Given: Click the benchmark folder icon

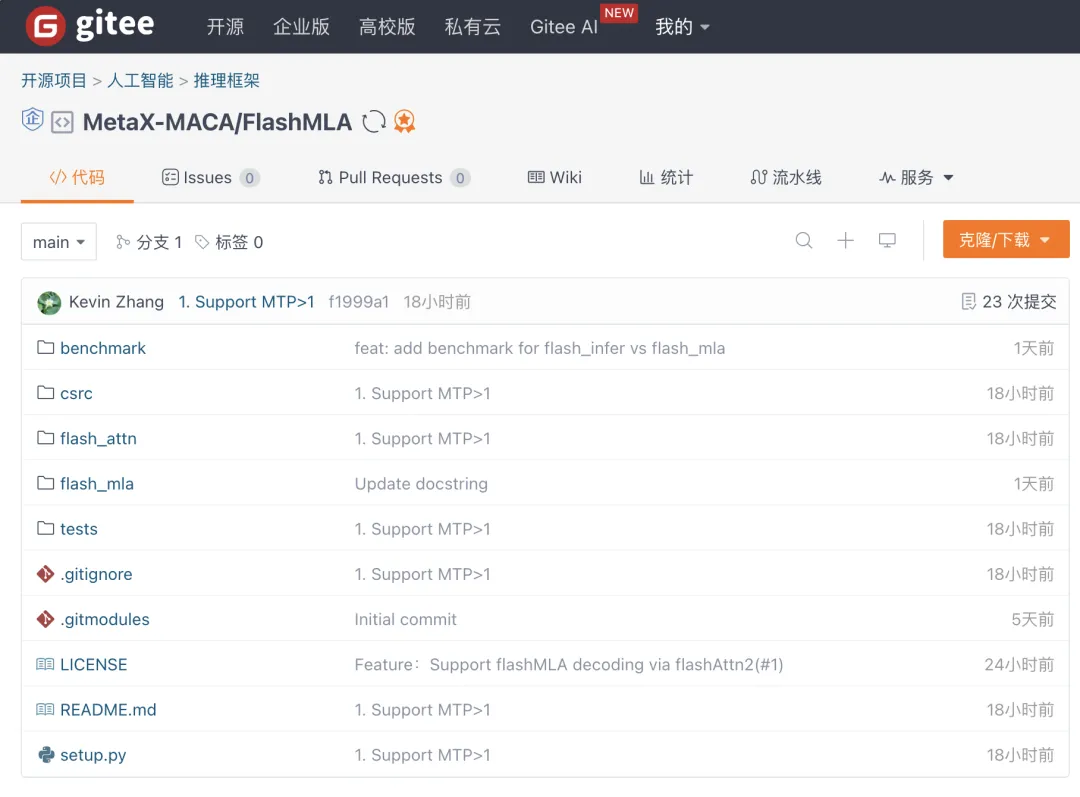Looking at the screenshot, I should 45,347.
